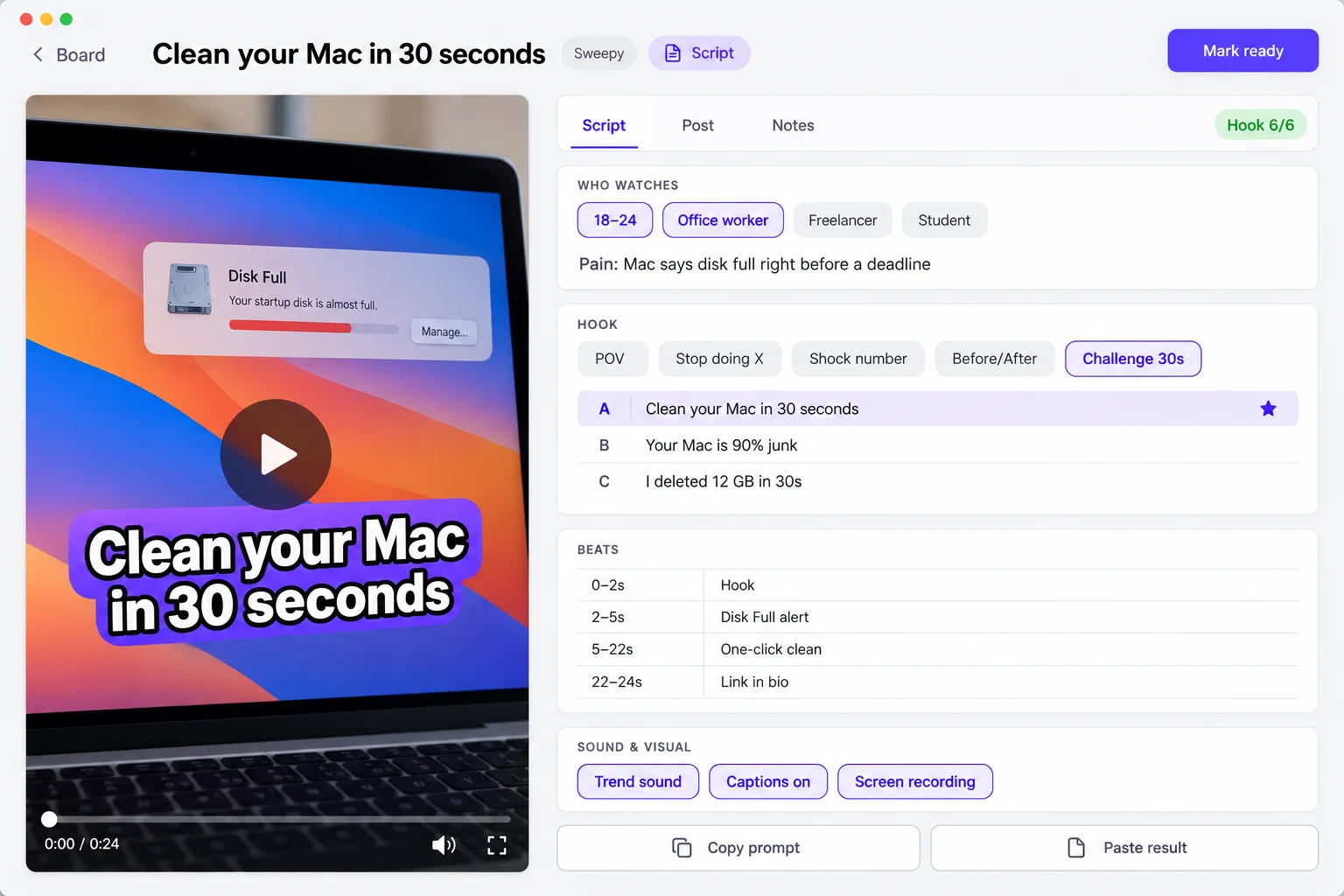The width and height of the screenshot is (1344, 896).
Task: Toggle the 18–24 audience chip
Action: click(615, 220)
